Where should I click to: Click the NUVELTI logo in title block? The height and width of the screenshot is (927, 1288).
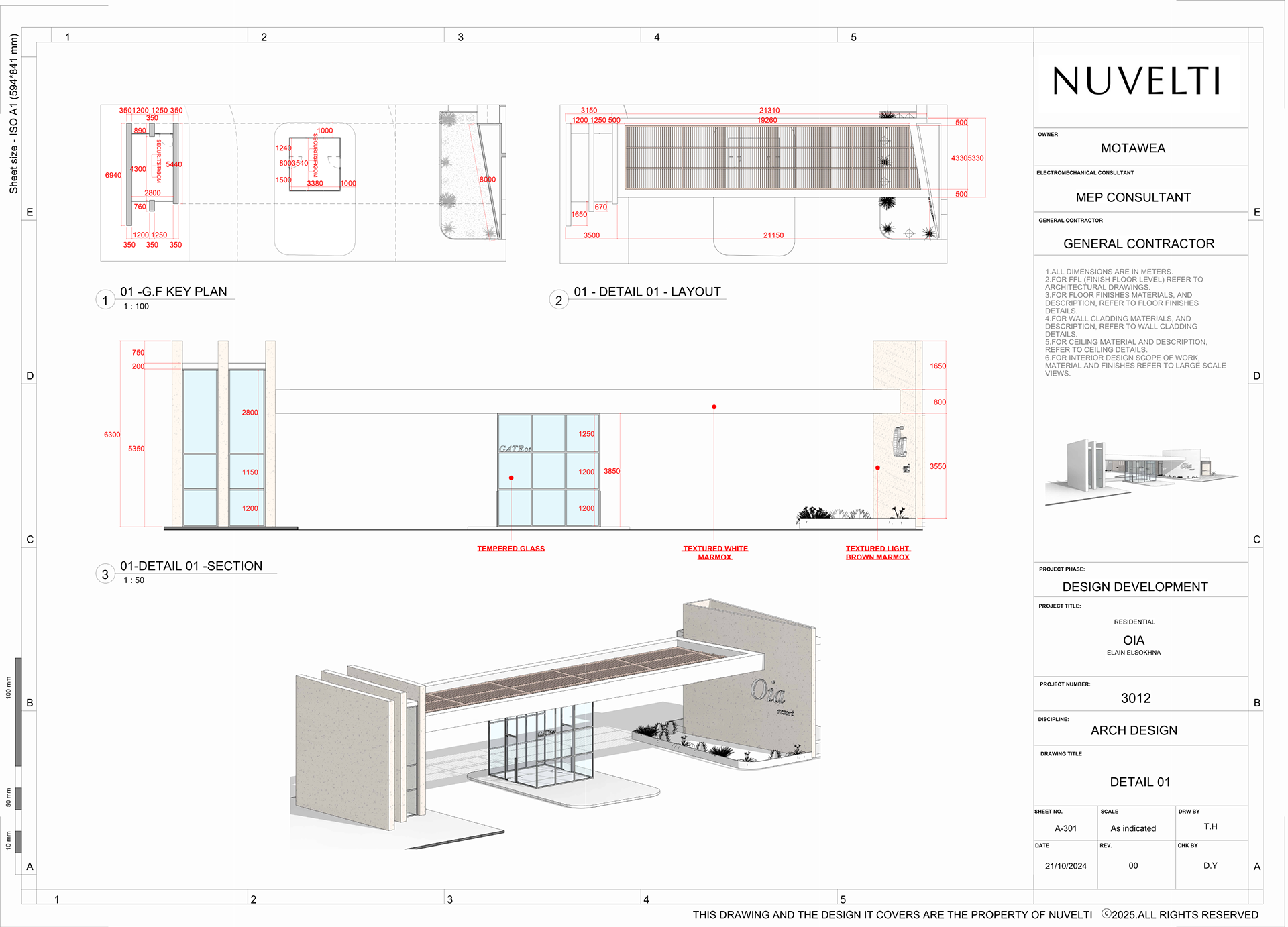coord(1136,81)
